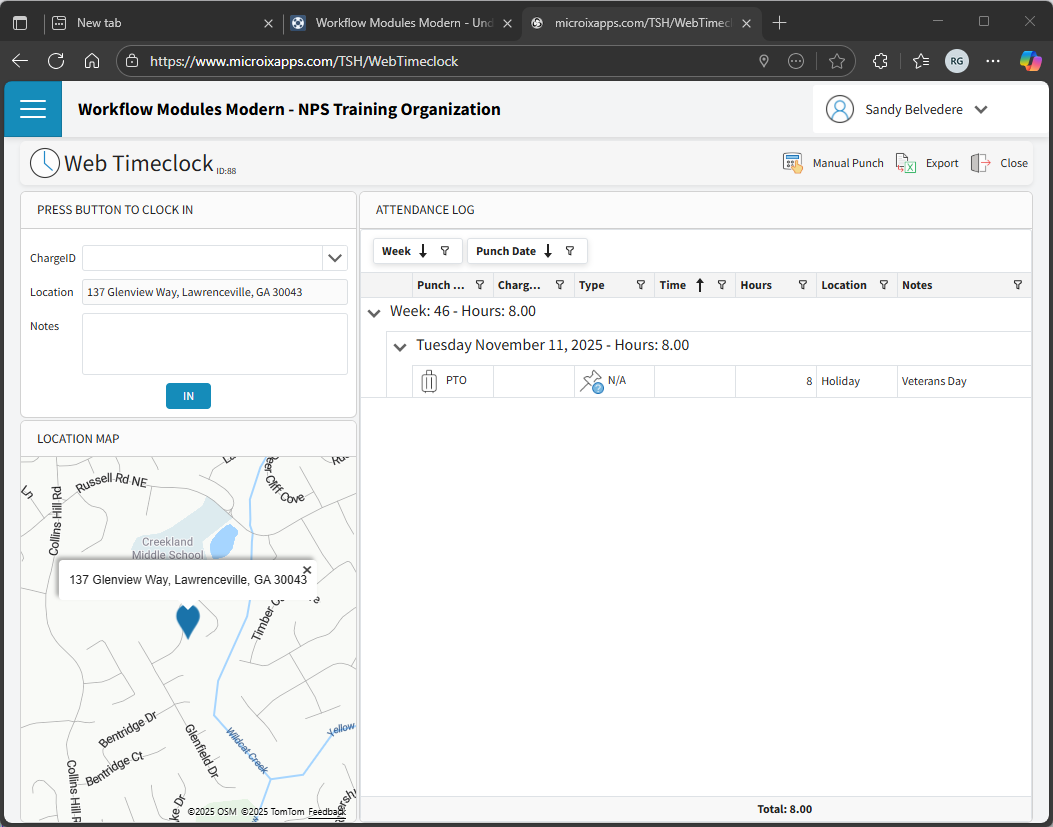Collapse the Week 46 group
1053x827 pixels.
point(374,313)
